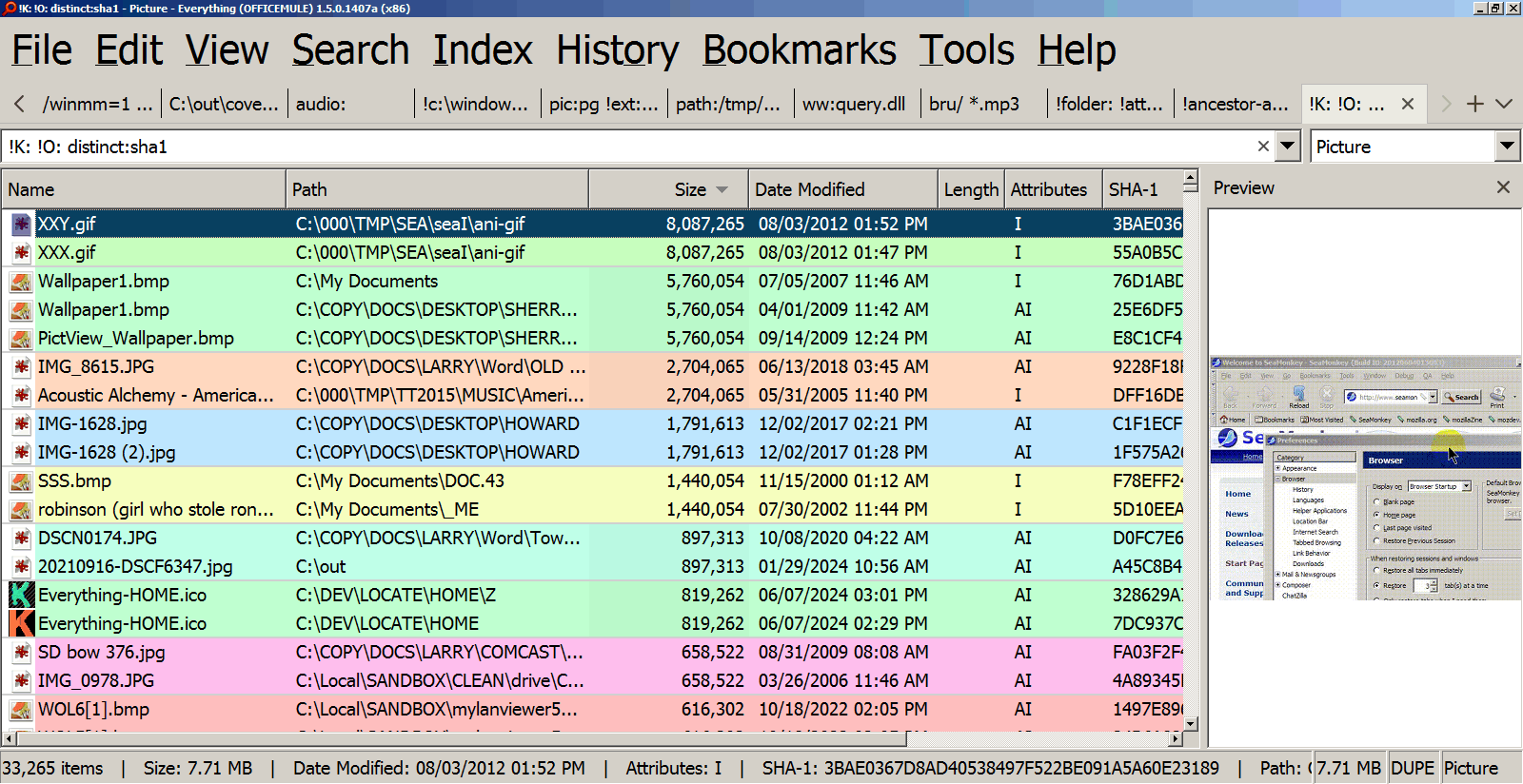This screenshot has width=1523, height=784.
Task: Open the Tools menu
Action: click(x=966, y=50)
